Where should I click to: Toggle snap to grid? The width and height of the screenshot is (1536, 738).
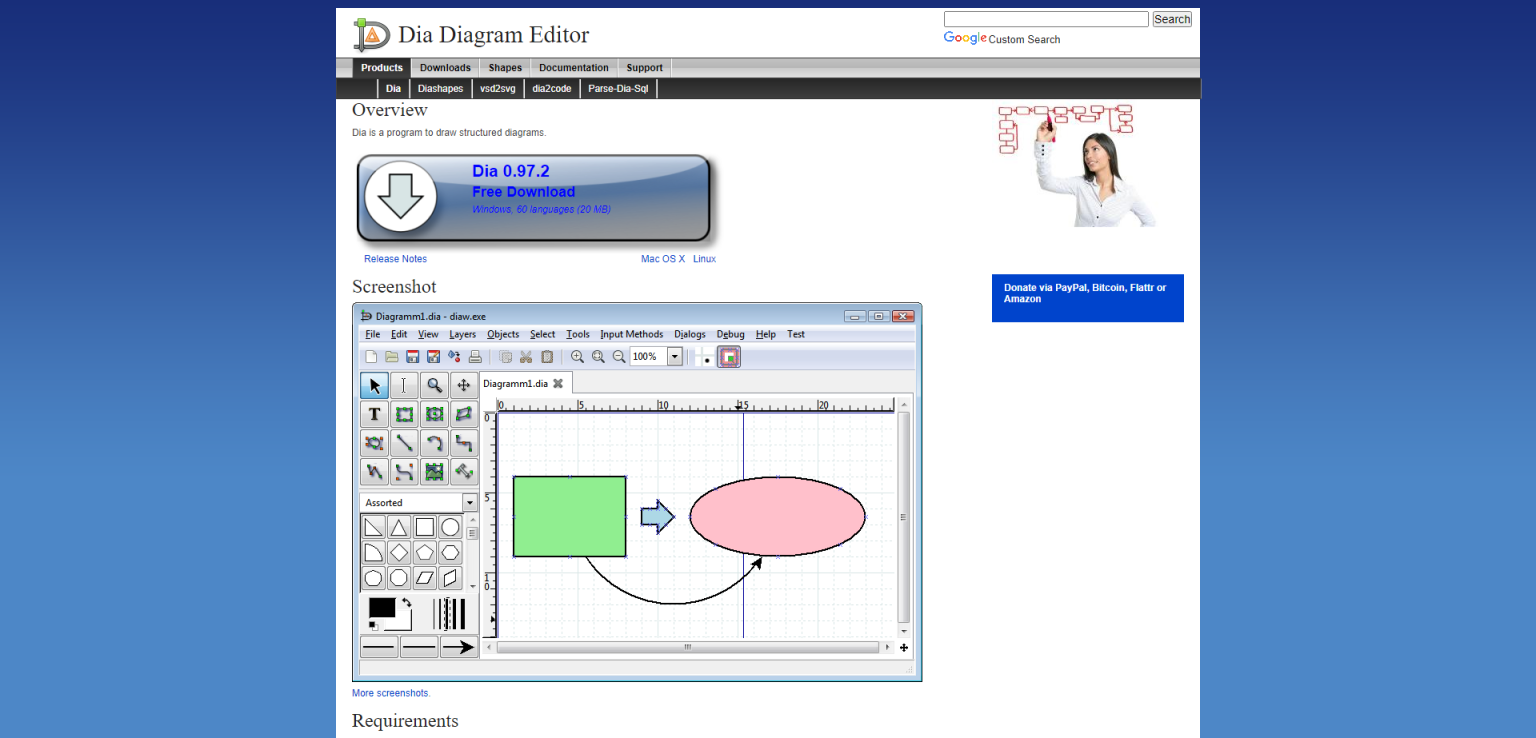[x=704, y=357]
